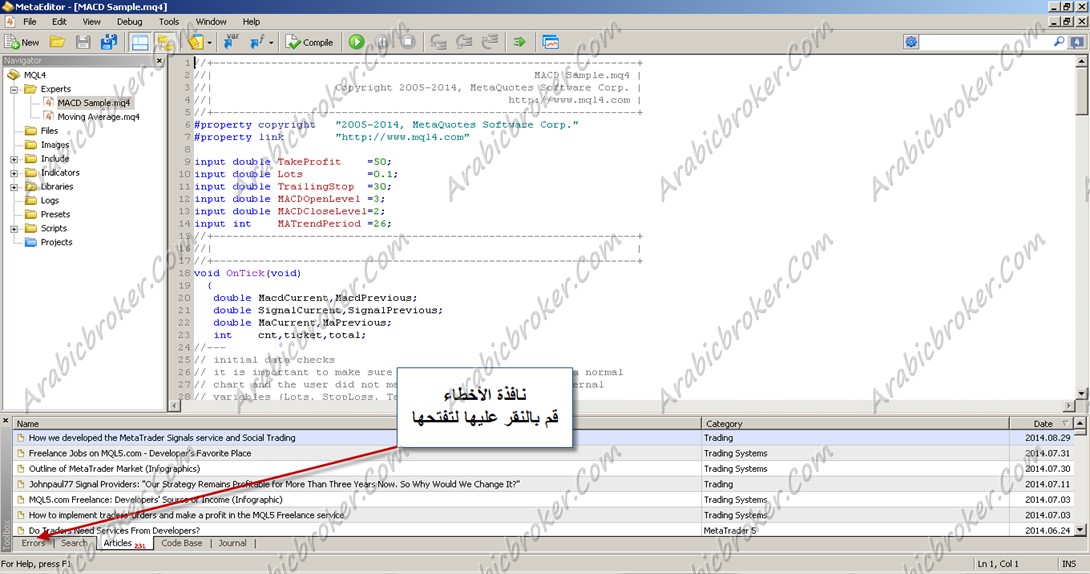Close the Toolbox panel with X
1090x574 pixels.
pyautogui.click(x=6, y=420)
